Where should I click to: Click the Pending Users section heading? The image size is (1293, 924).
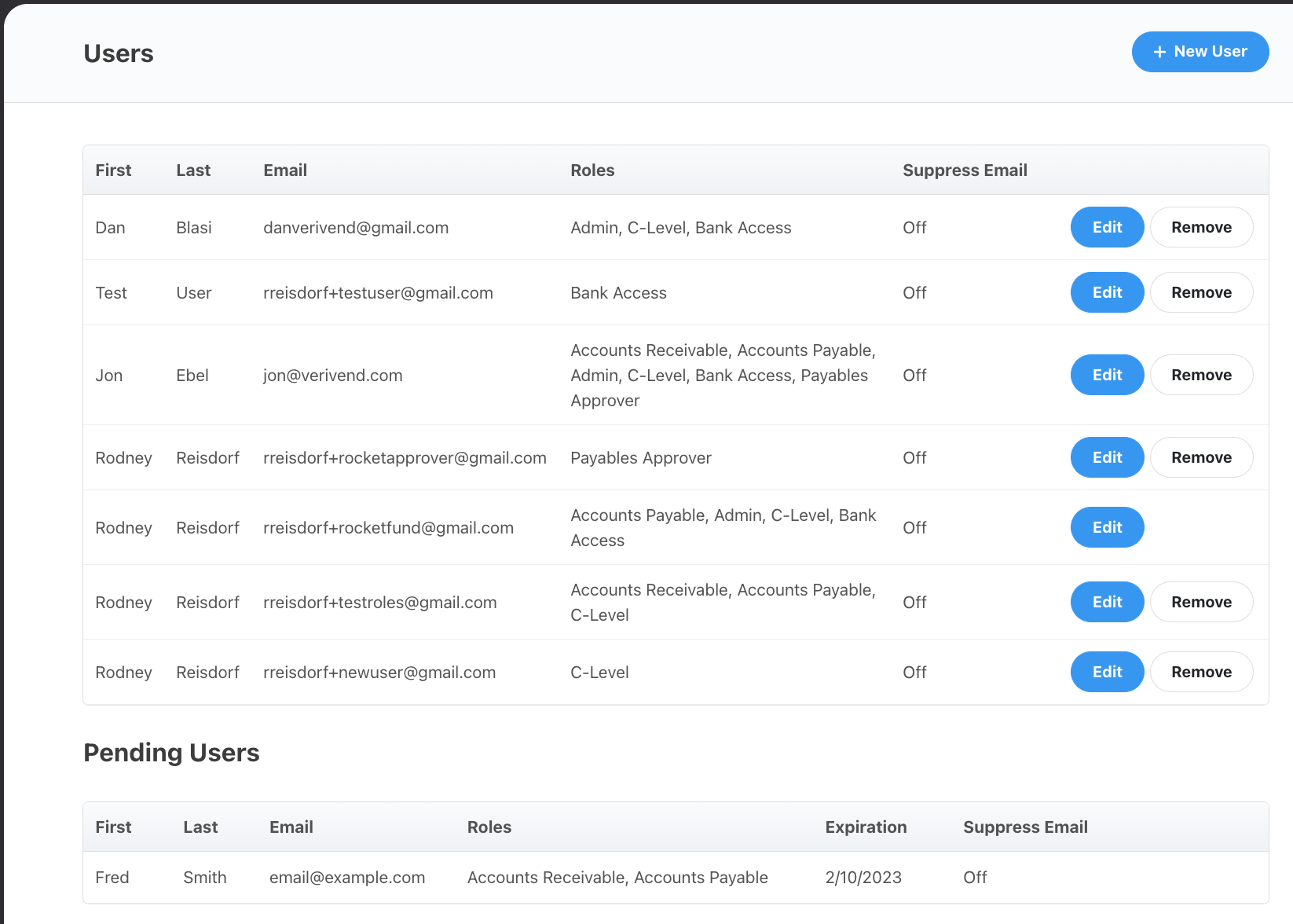click(x=171, y=752)
